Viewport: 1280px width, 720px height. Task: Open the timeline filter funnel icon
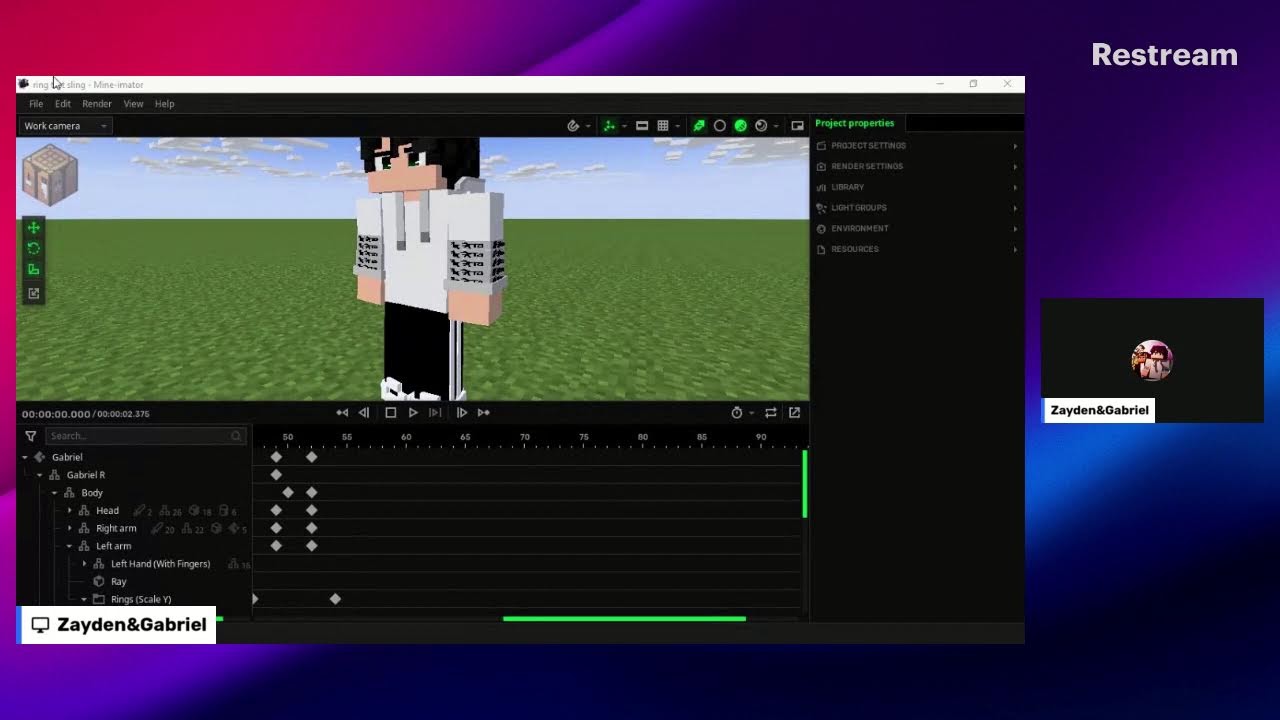31,436
